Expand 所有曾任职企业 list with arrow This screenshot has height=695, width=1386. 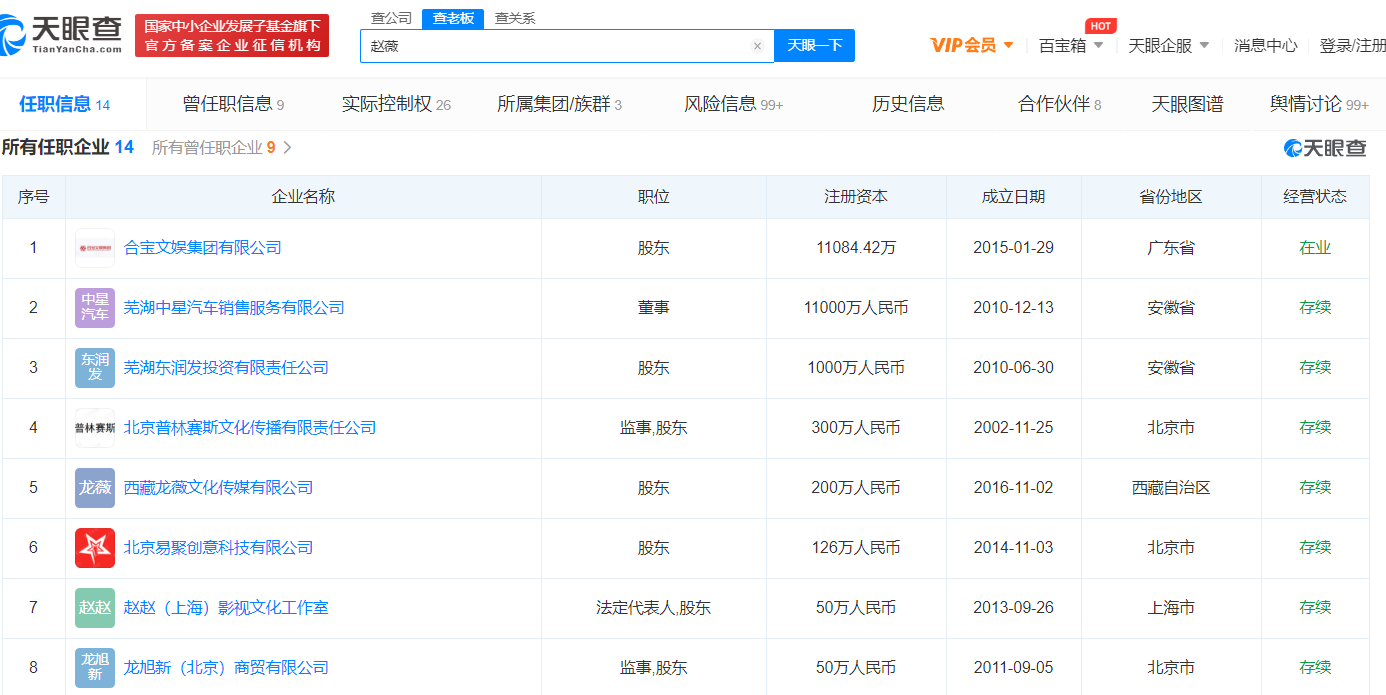coord(288,148)
